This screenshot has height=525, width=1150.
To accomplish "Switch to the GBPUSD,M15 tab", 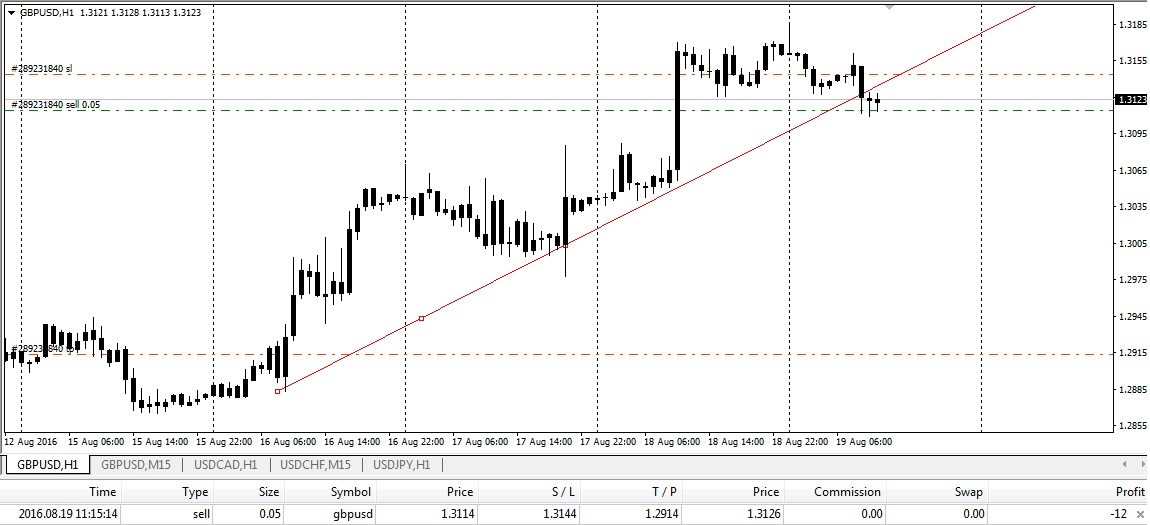I will point(136,465).
